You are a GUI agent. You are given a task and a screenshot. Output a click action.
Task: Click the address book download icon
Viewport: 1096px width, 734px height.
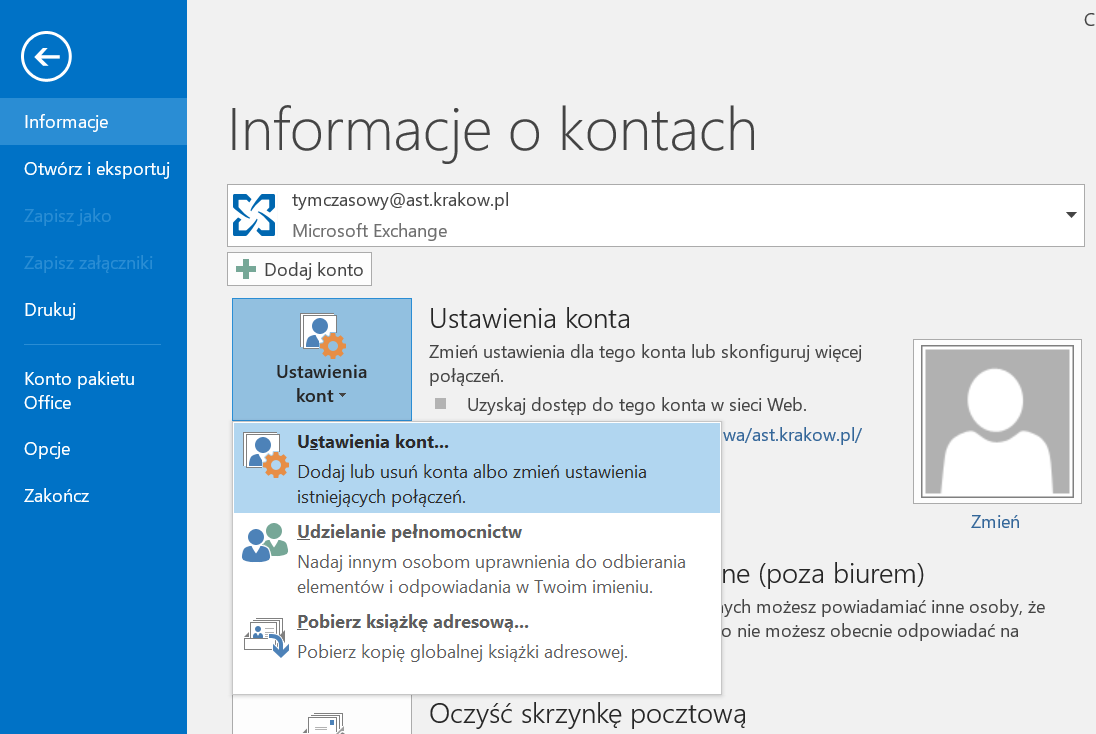coord(266,638)
